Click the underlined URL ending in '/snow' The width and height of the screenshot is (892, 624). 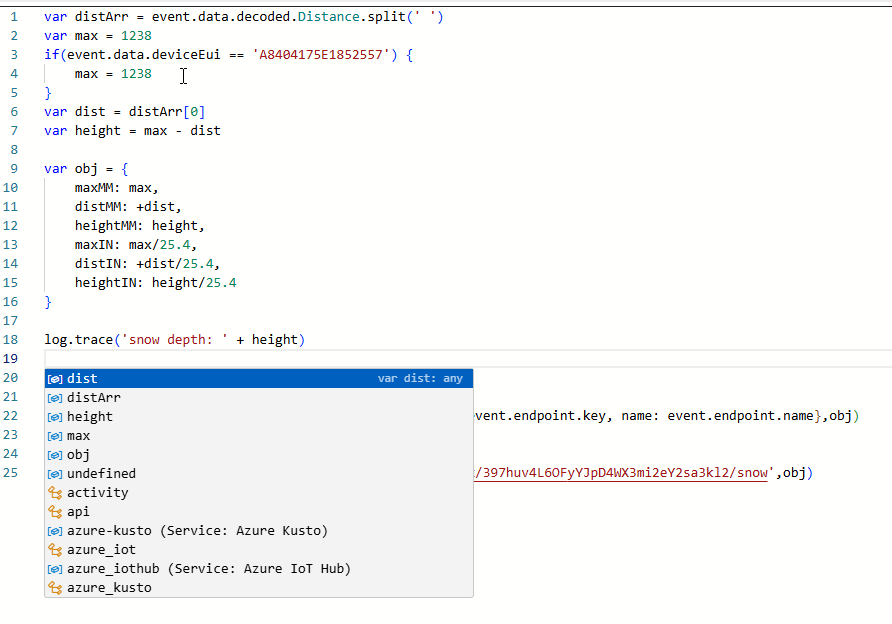tap(621, 473)
